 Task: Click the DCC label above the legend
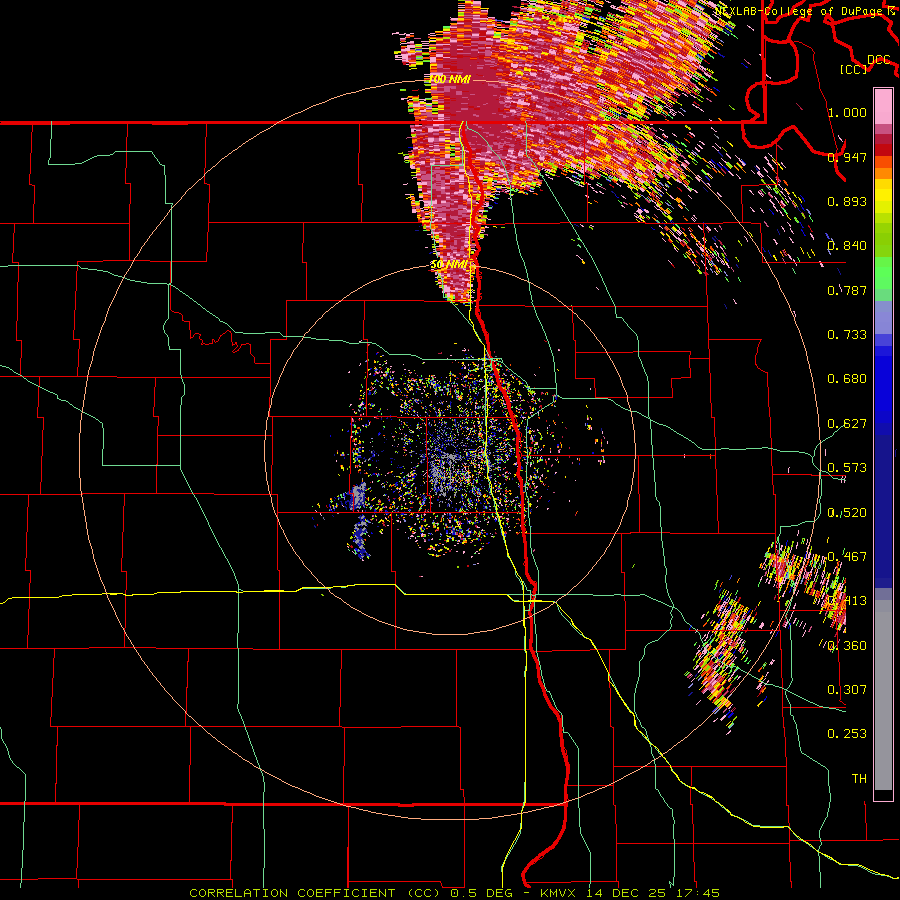pyautogui.click(x=879, y=60)
